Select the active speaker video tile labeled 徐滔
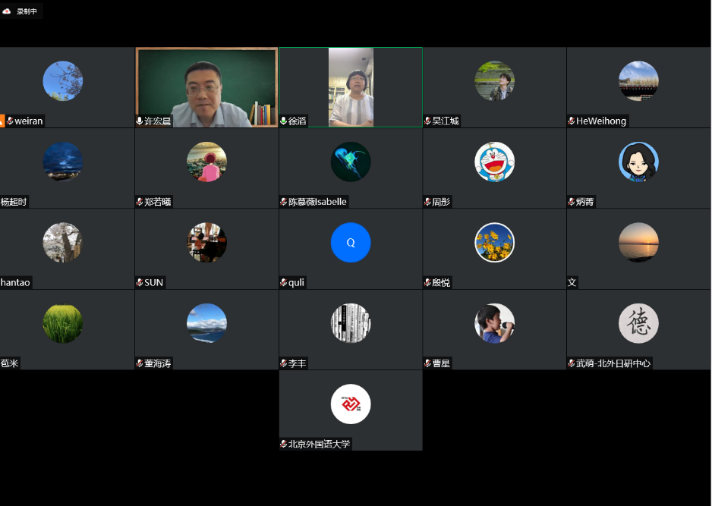 click(x=350, y=86)
